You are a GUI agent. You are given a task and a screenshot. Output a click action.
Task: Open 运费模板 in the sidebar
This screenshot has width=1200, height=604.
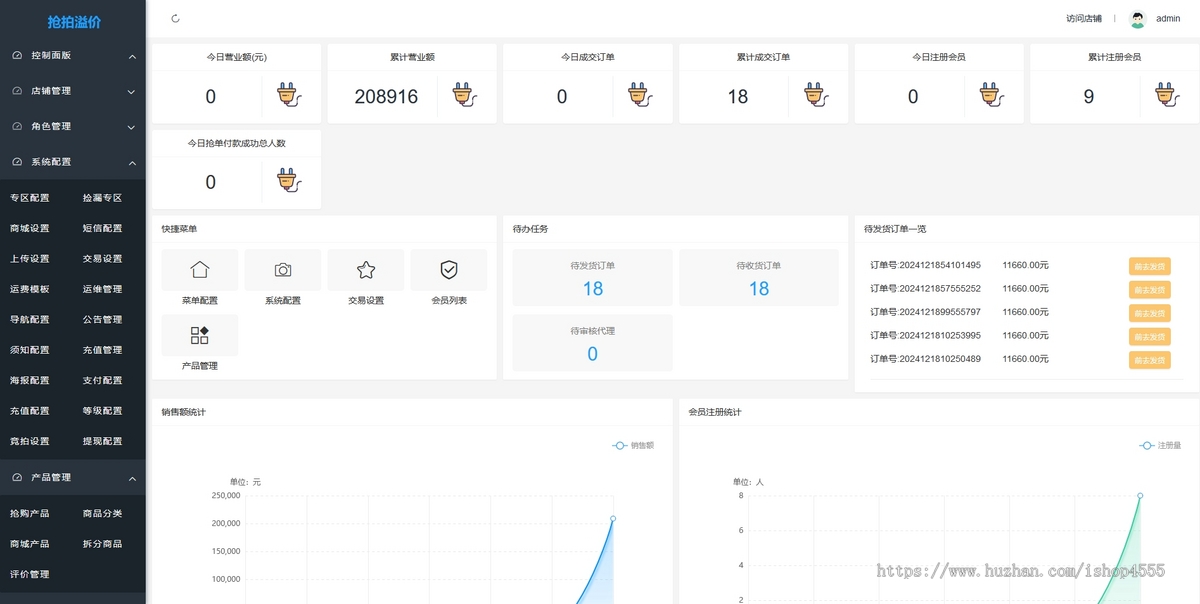coord(30,289)
